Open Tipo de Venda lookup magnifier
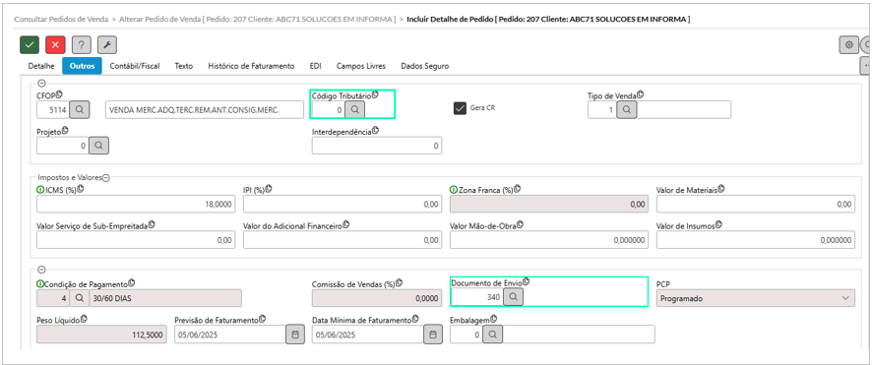The height and width of the screenshot is (365, 873). pyautogui.click(x=627, y=110)
